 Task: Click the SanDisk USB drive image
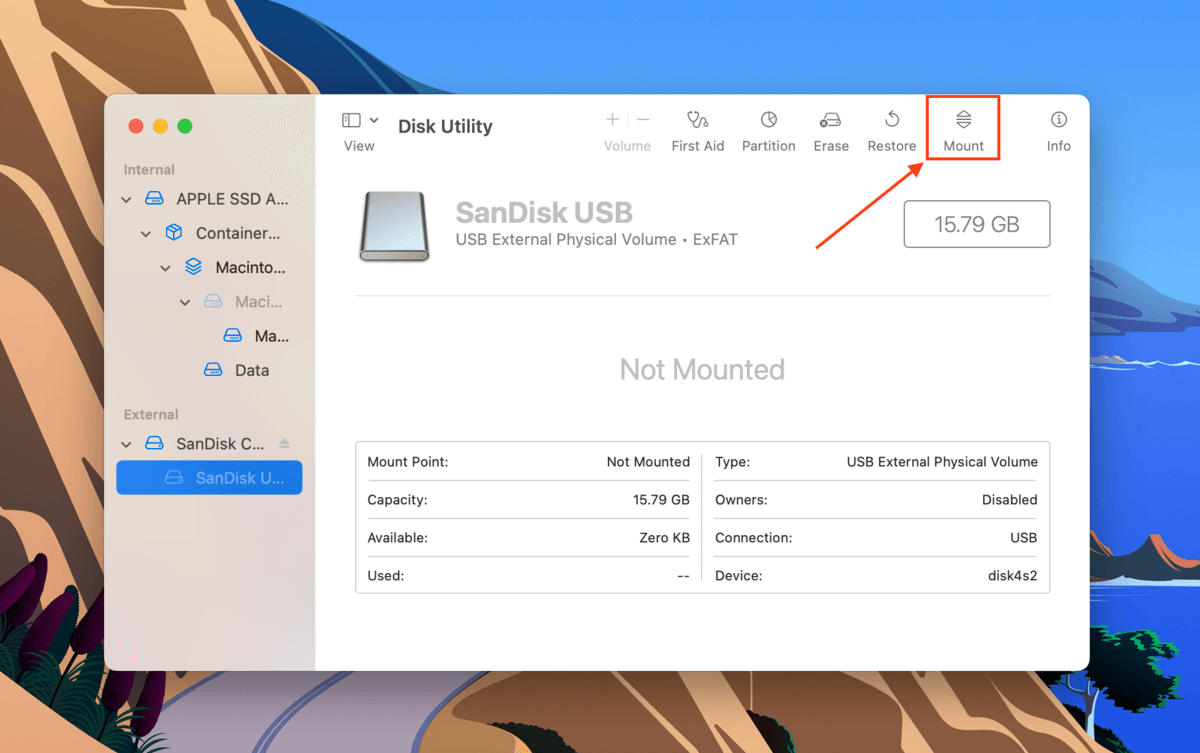point(394,227)
